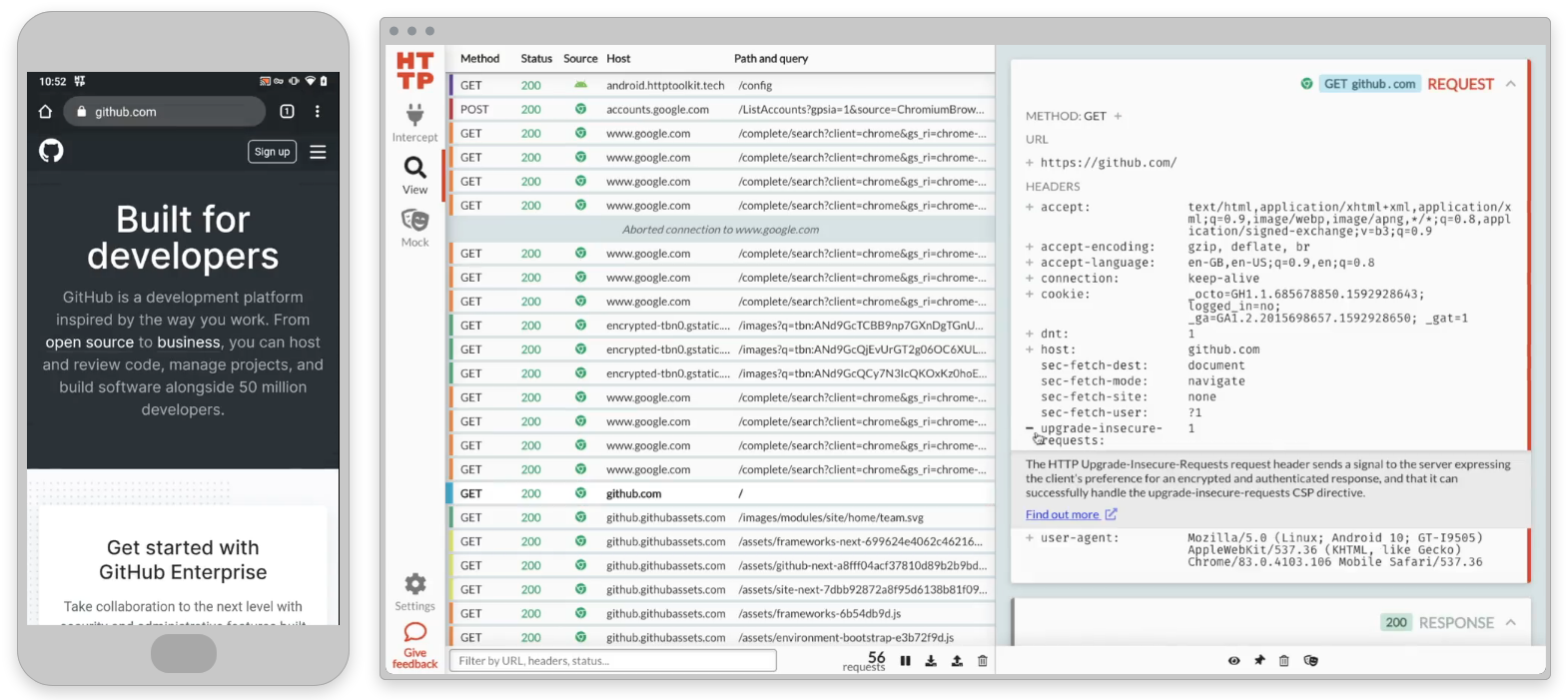Create mock rule from exchange masks icon
The image size is (1568, 700).
(x=1311, y=660)
